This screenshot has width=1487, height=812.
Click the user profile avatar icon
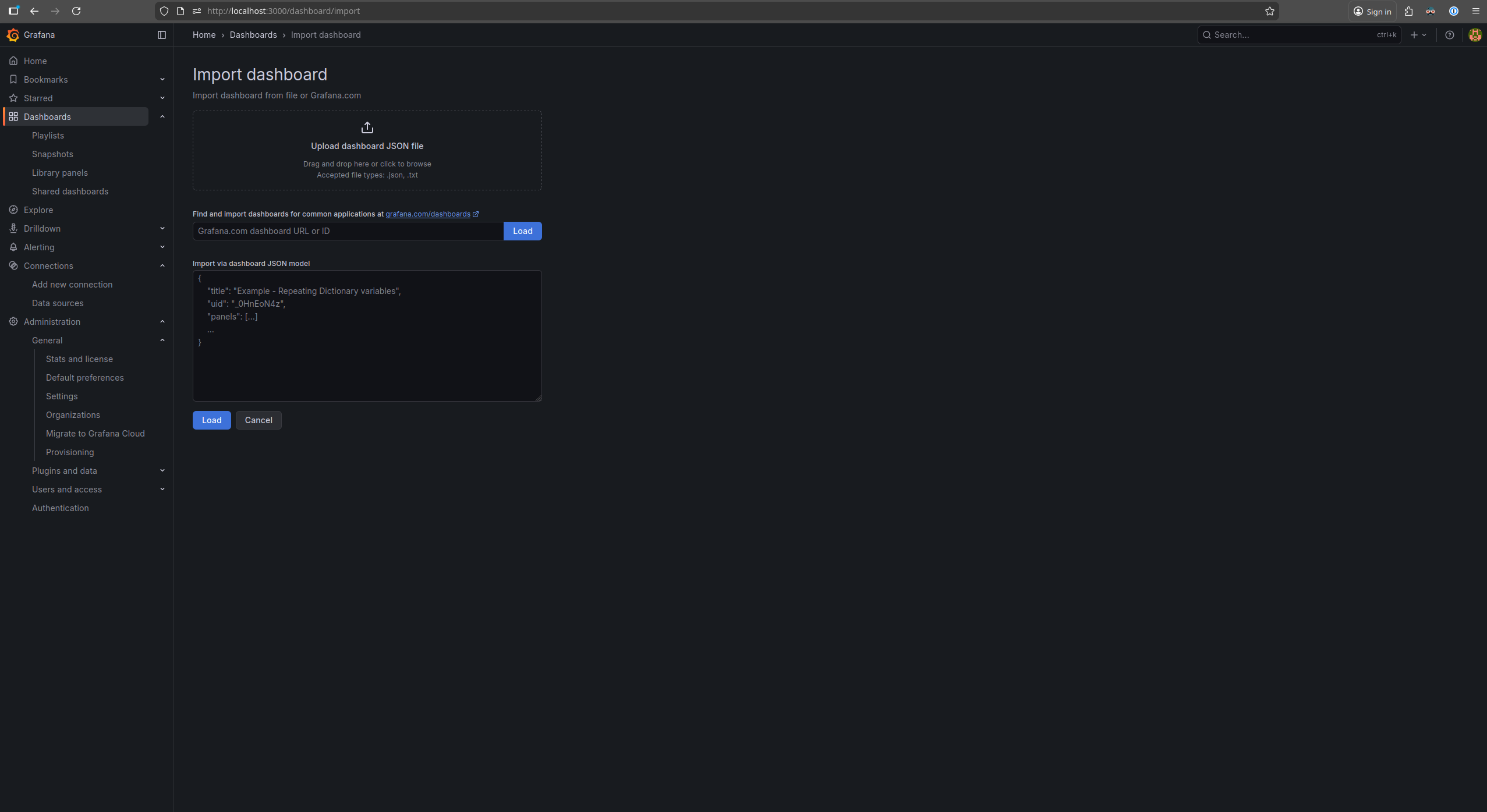[1475, 35]
